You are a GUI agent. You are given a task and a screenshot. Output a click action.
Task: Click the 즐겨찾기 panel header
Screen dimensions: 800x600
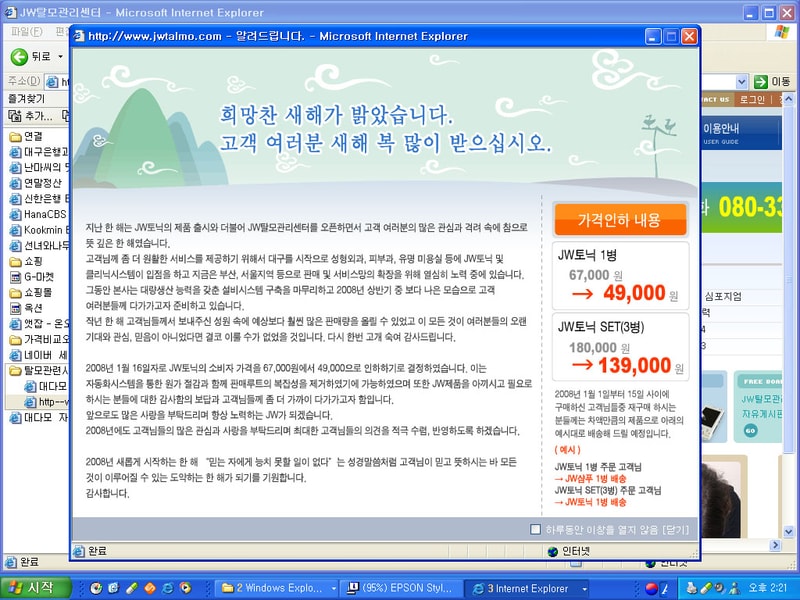27,98
